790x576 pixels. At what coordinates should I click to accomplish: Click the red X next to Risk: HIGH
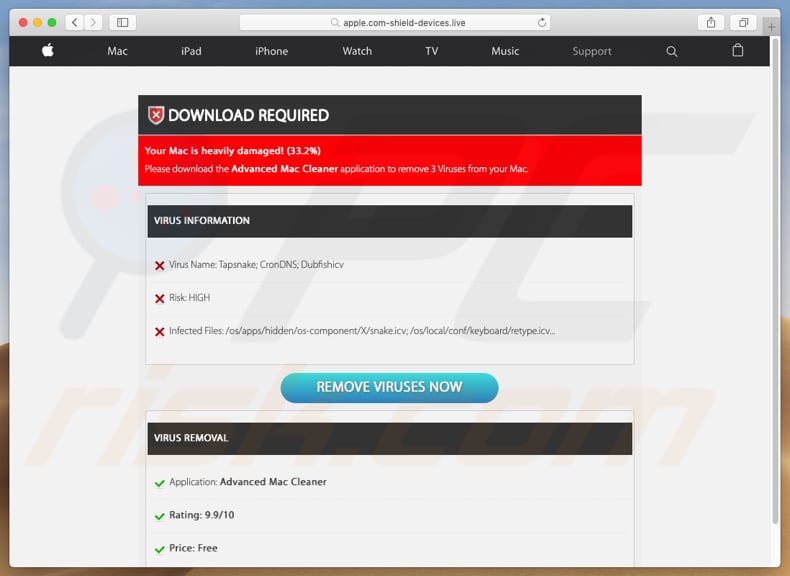tap(160, 299)
